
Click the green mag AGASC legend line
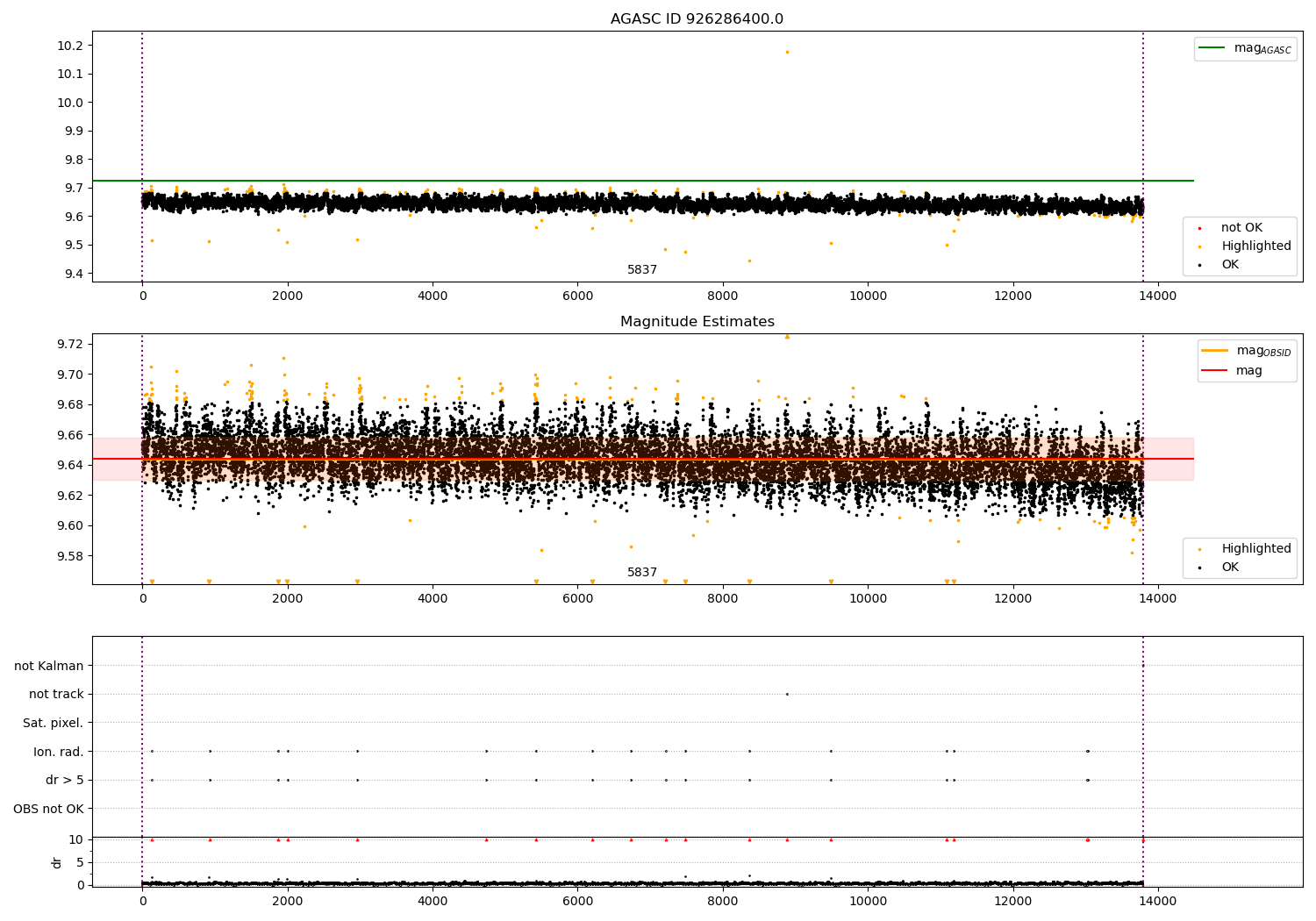pos(1212,48)
